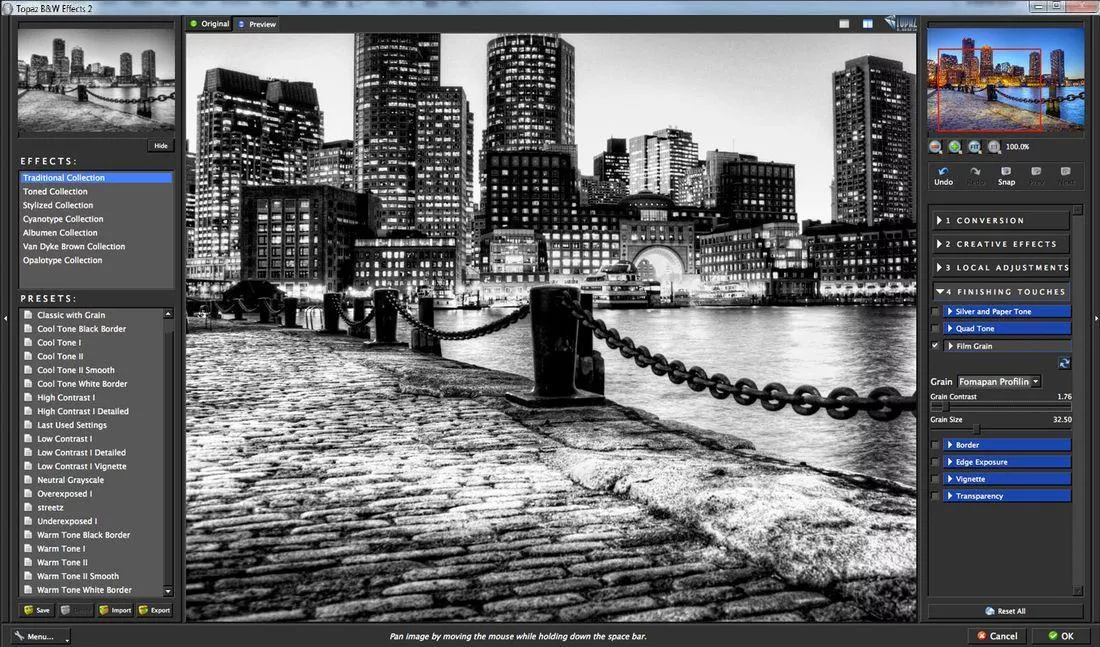Expand the 1 Conversion section
This screenshot has width=1100, height=647.
point(1000,220)
